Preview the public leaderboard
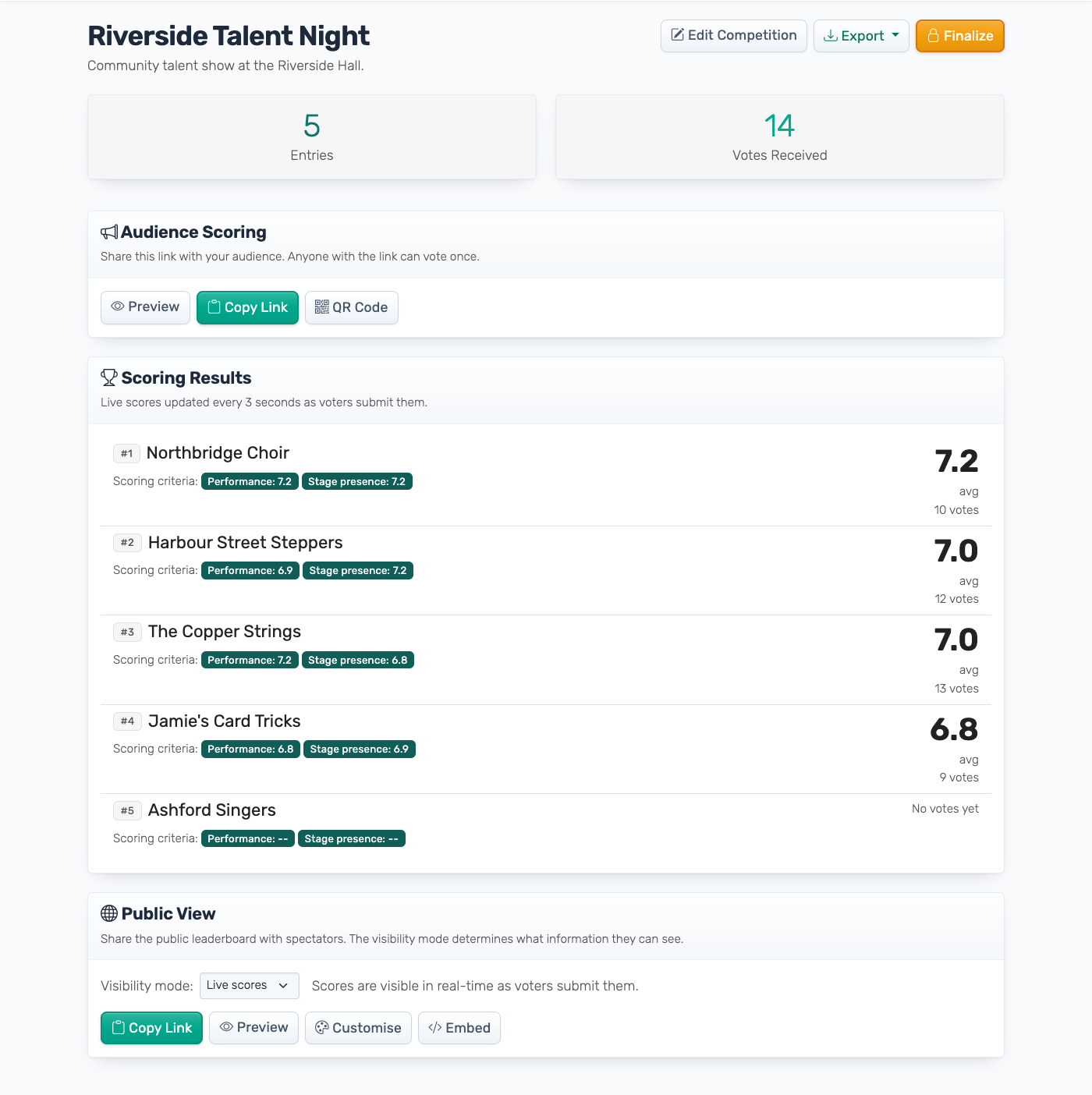The image size is (1092, 1095). 253,1028
